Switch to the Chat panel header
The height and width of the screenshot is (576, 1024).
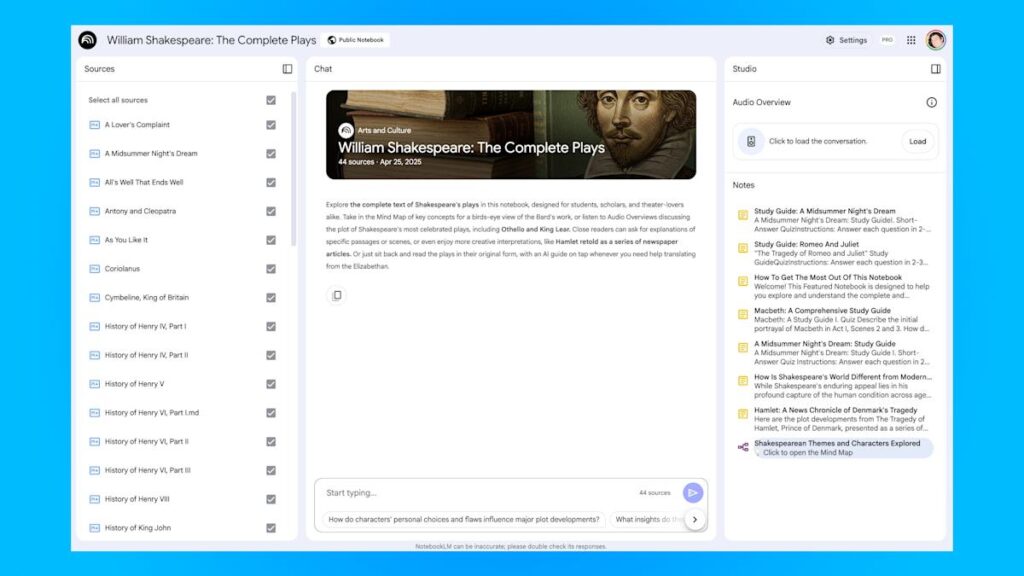322,68
